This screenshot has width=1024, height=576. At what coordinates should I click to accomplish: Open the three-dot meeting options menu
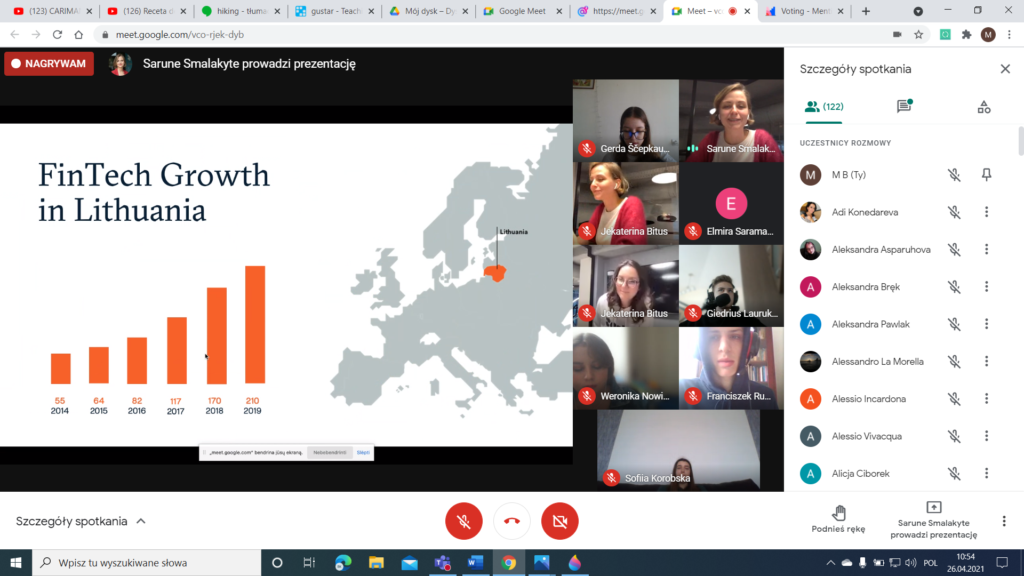[x=1004, y=521]
